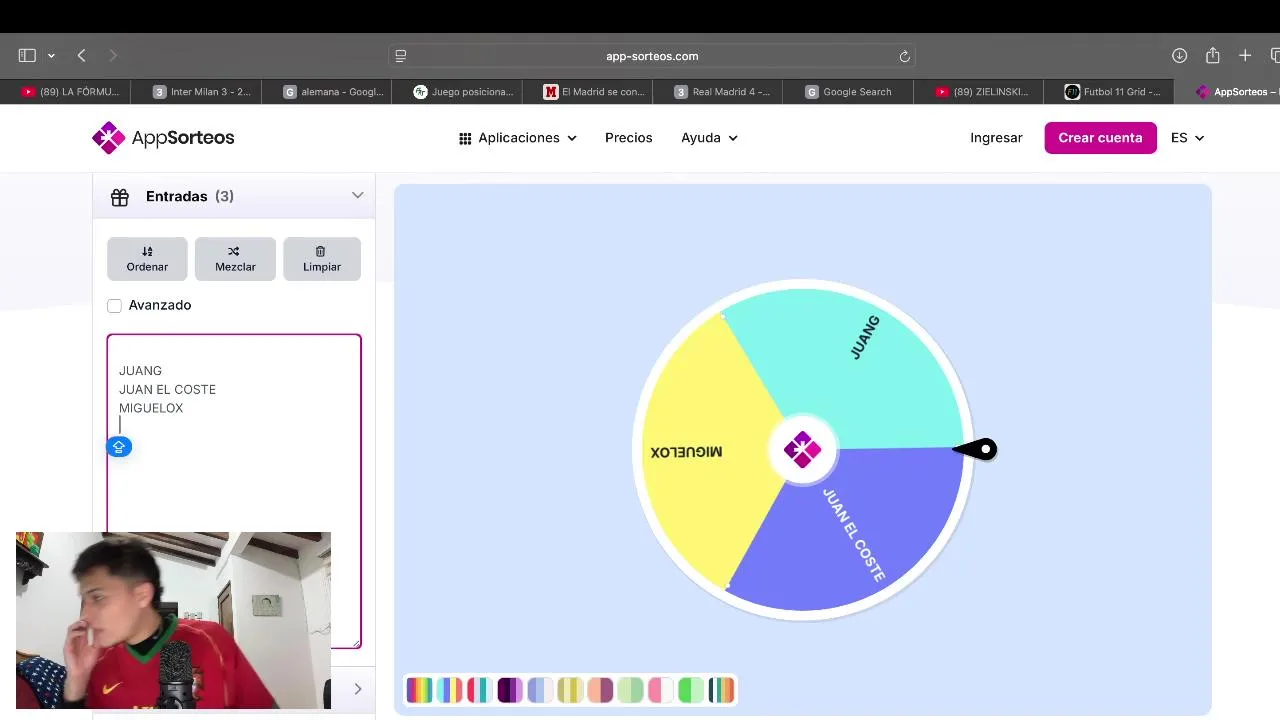Click the AppSorteos logo
1280x720 pixels.
(x=163, y=138)
